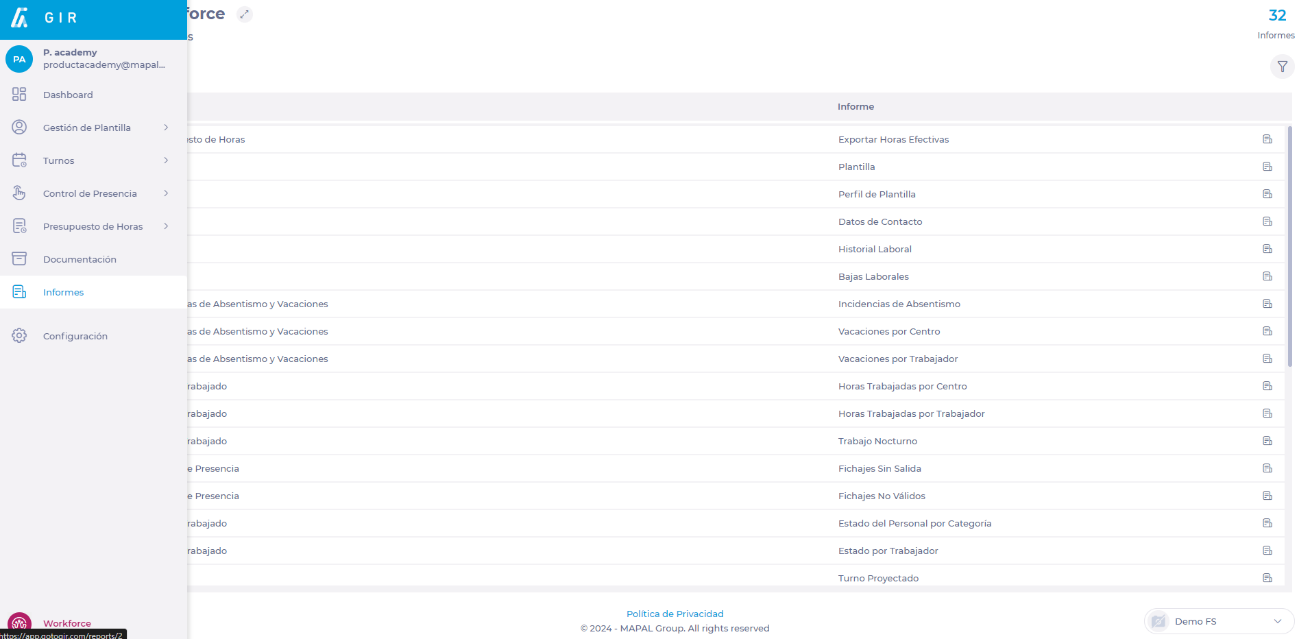Click the reports list vertical scrollbar

(x=1290, y=246)
